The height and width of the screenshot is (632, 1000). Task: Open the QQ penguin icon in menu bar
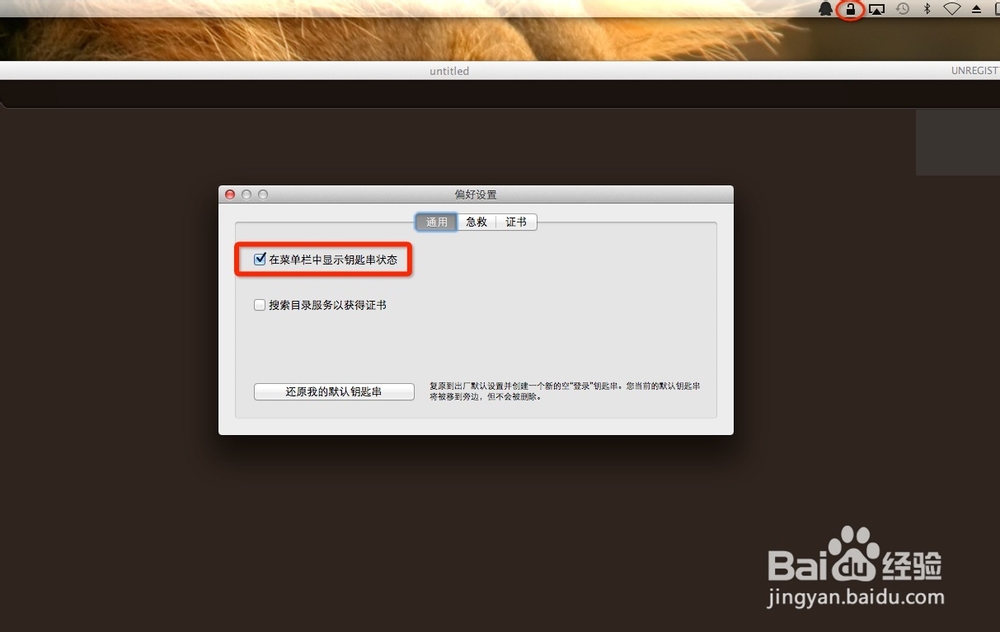(823, 9)
